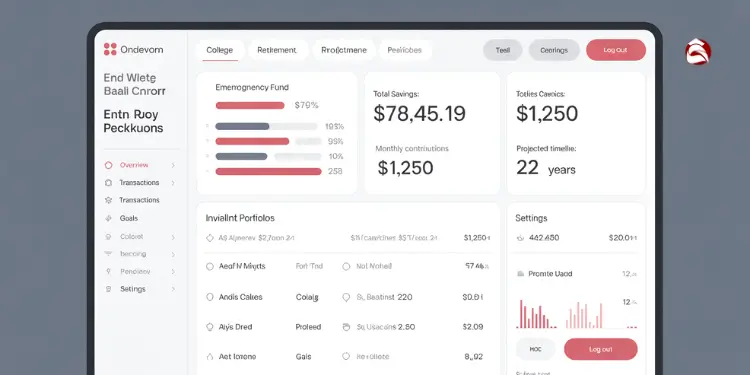Click the wallet icon beside S Usacans 2.80

(x=346, y=327)
